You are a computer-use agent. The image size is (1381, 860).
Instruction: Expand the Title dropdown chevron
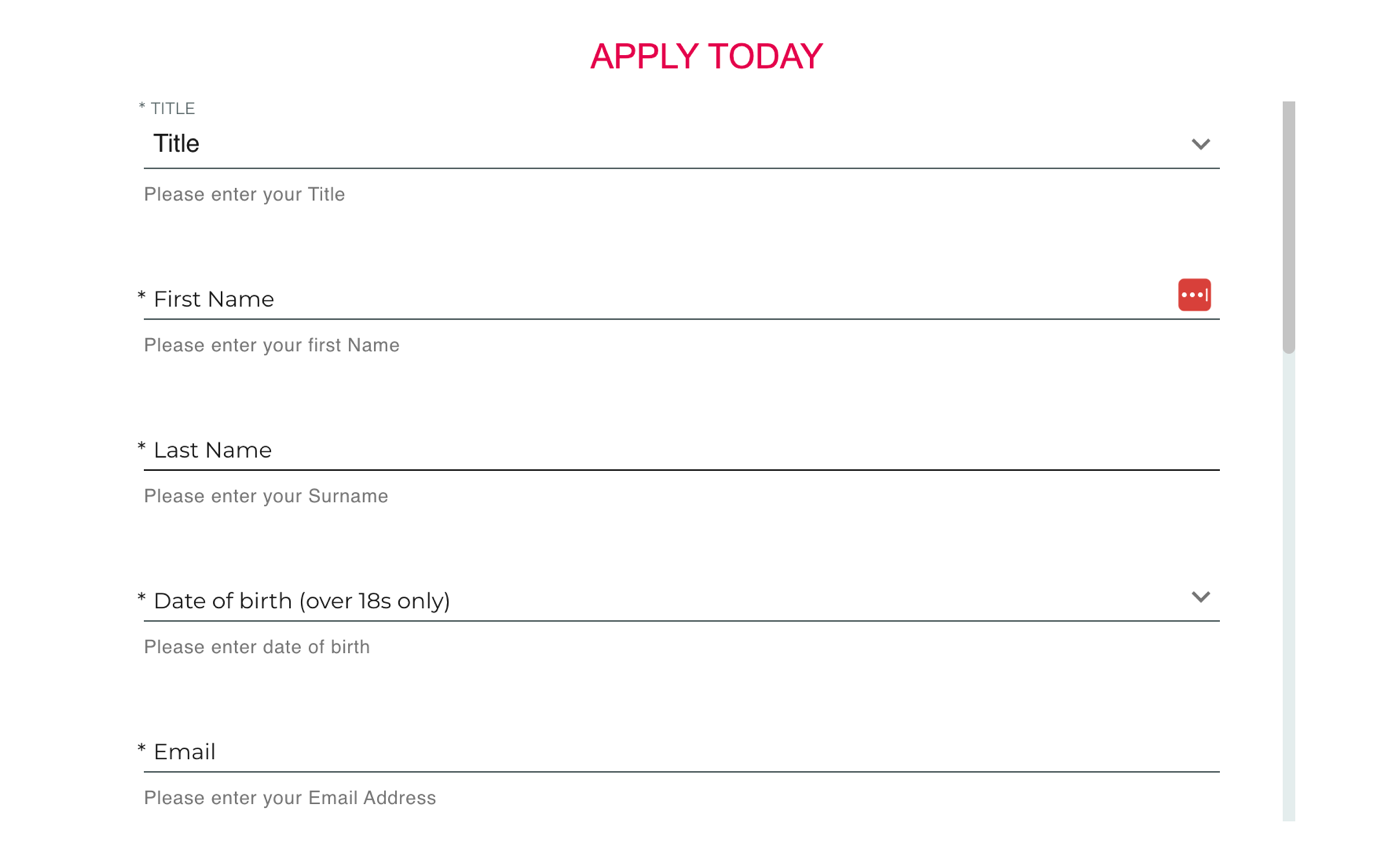coord(1201,144)
